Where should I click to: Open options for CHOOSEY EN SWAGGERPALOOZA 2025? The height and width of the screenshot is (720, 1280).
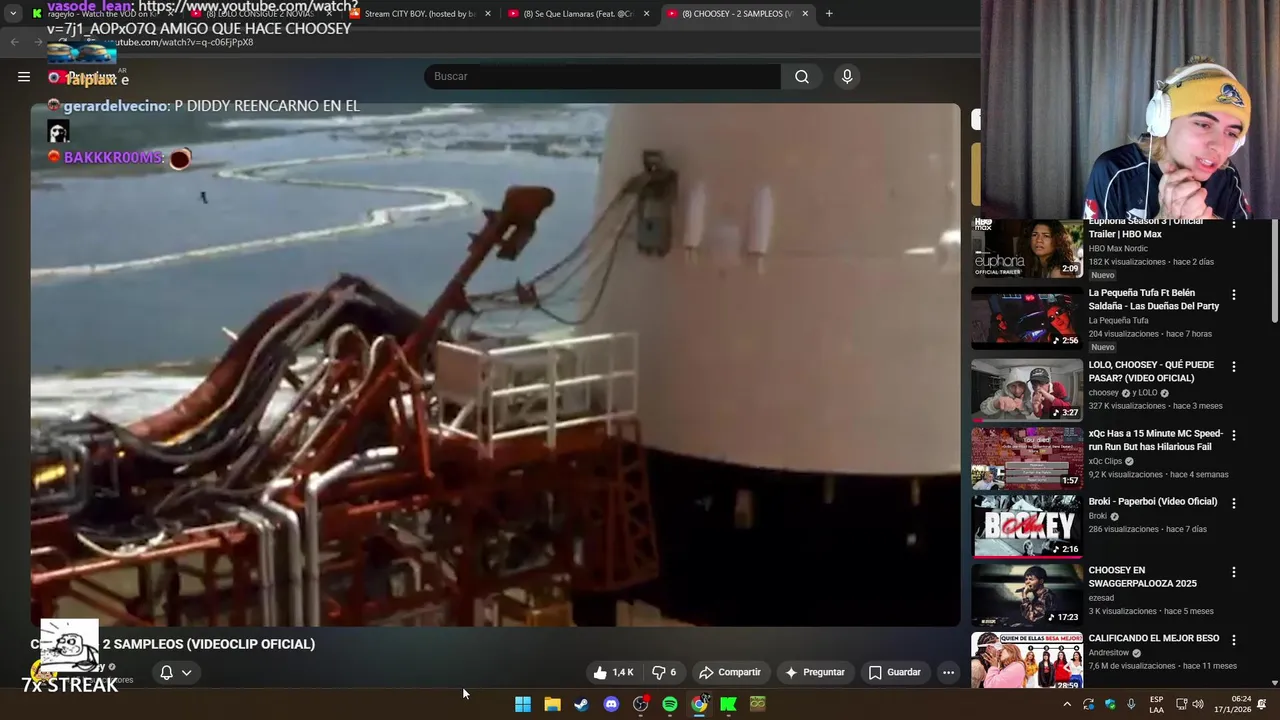click(1233, 572)
